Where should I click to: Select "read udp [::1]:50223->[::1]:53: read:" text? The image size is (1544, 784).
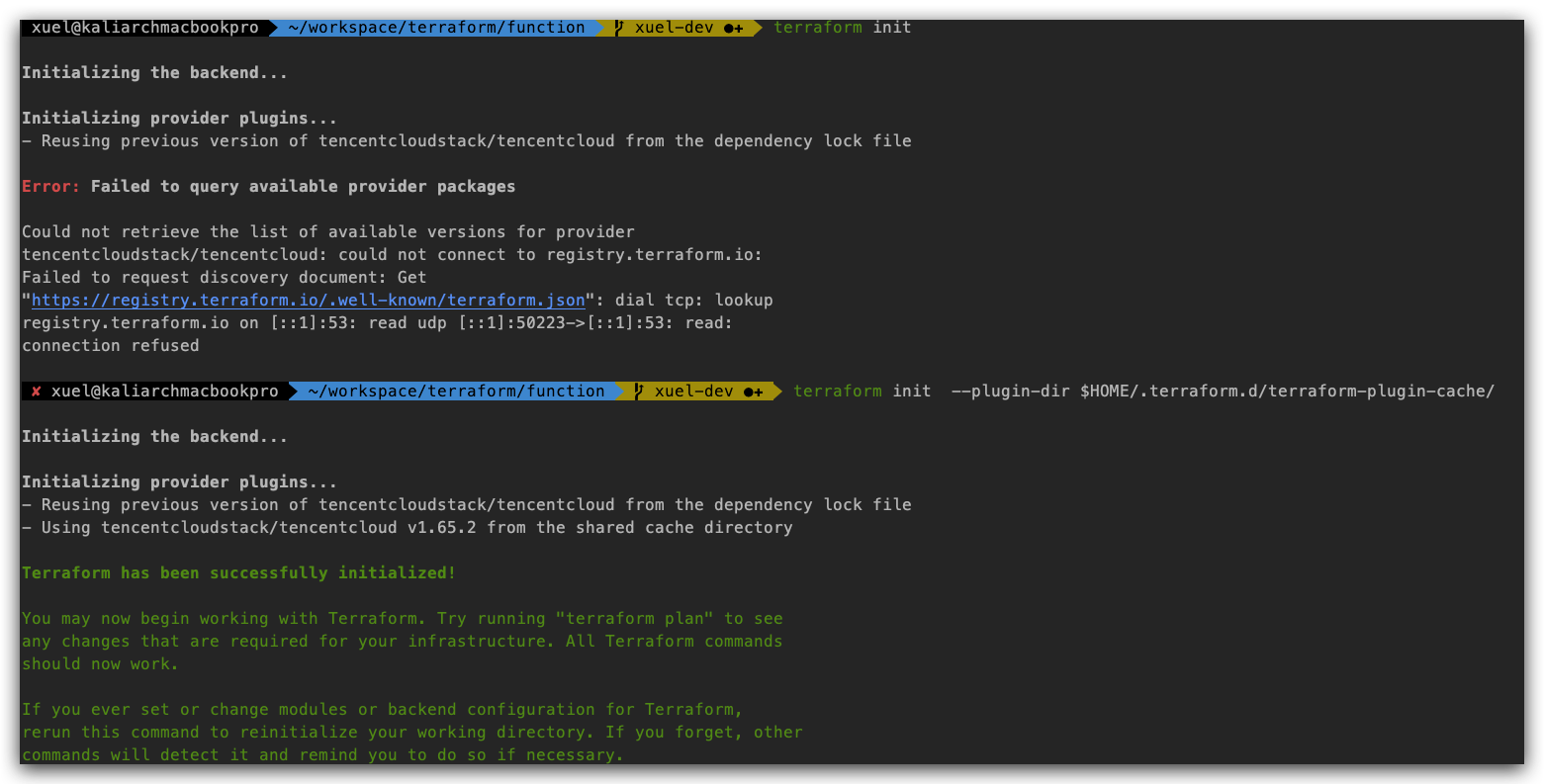pos(550,323)
